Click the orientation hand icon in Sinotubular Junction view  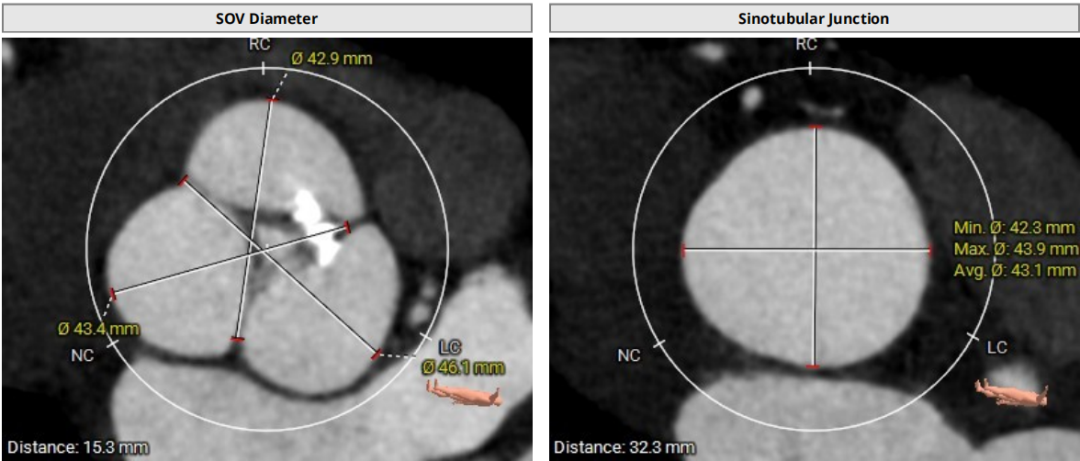[1012, 393]
